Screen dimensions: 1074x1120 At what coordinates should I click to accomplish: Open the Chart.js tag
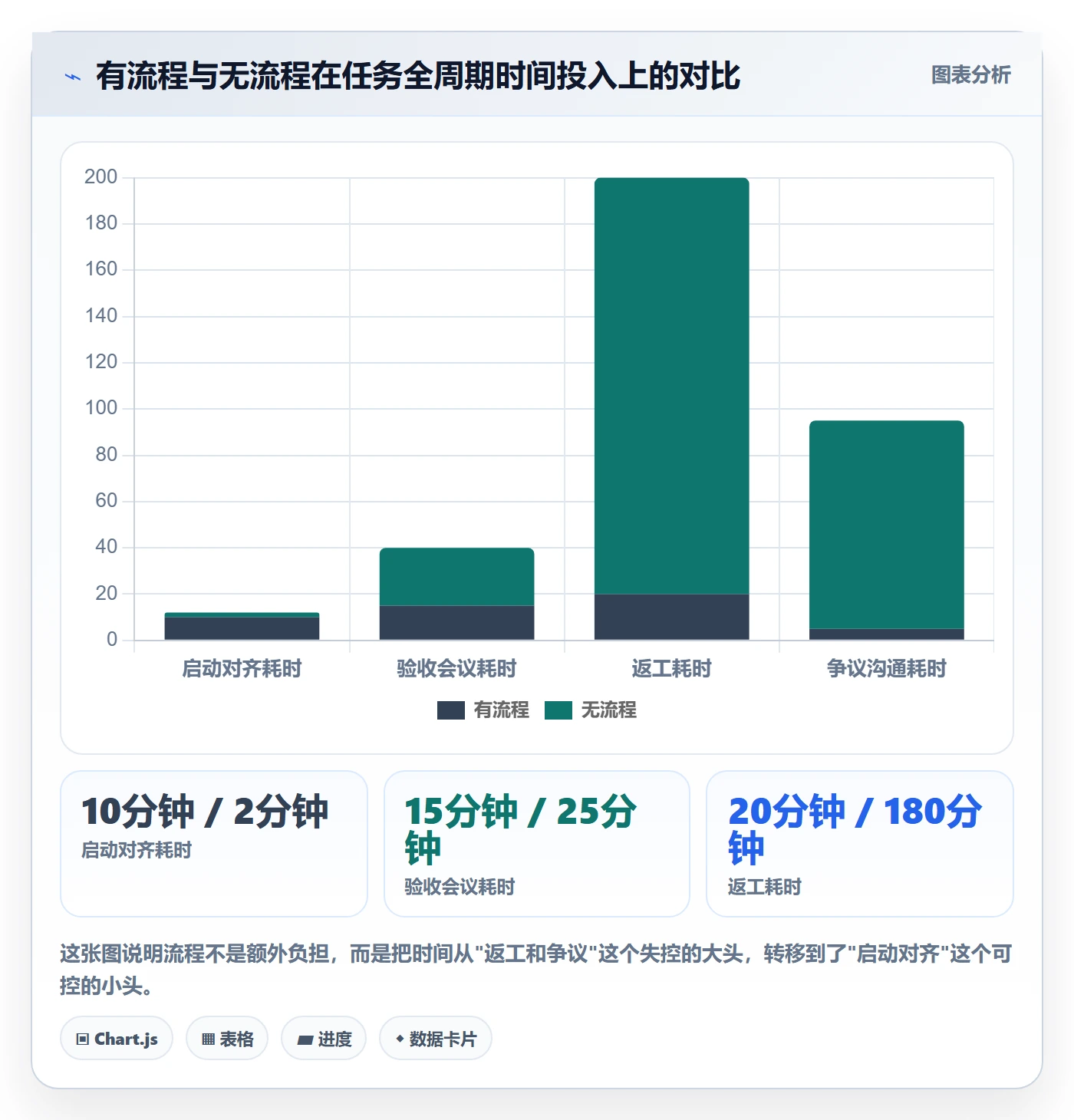[x=117, y=1039]
